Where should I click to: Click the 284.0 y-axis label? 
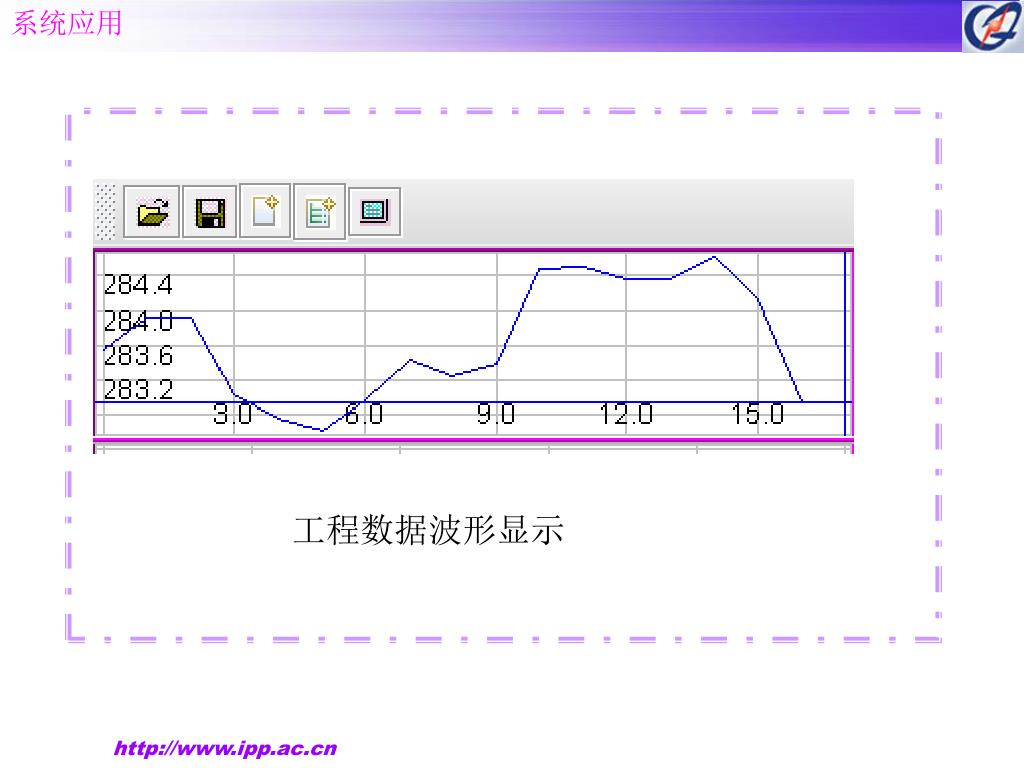pos(138,321)
